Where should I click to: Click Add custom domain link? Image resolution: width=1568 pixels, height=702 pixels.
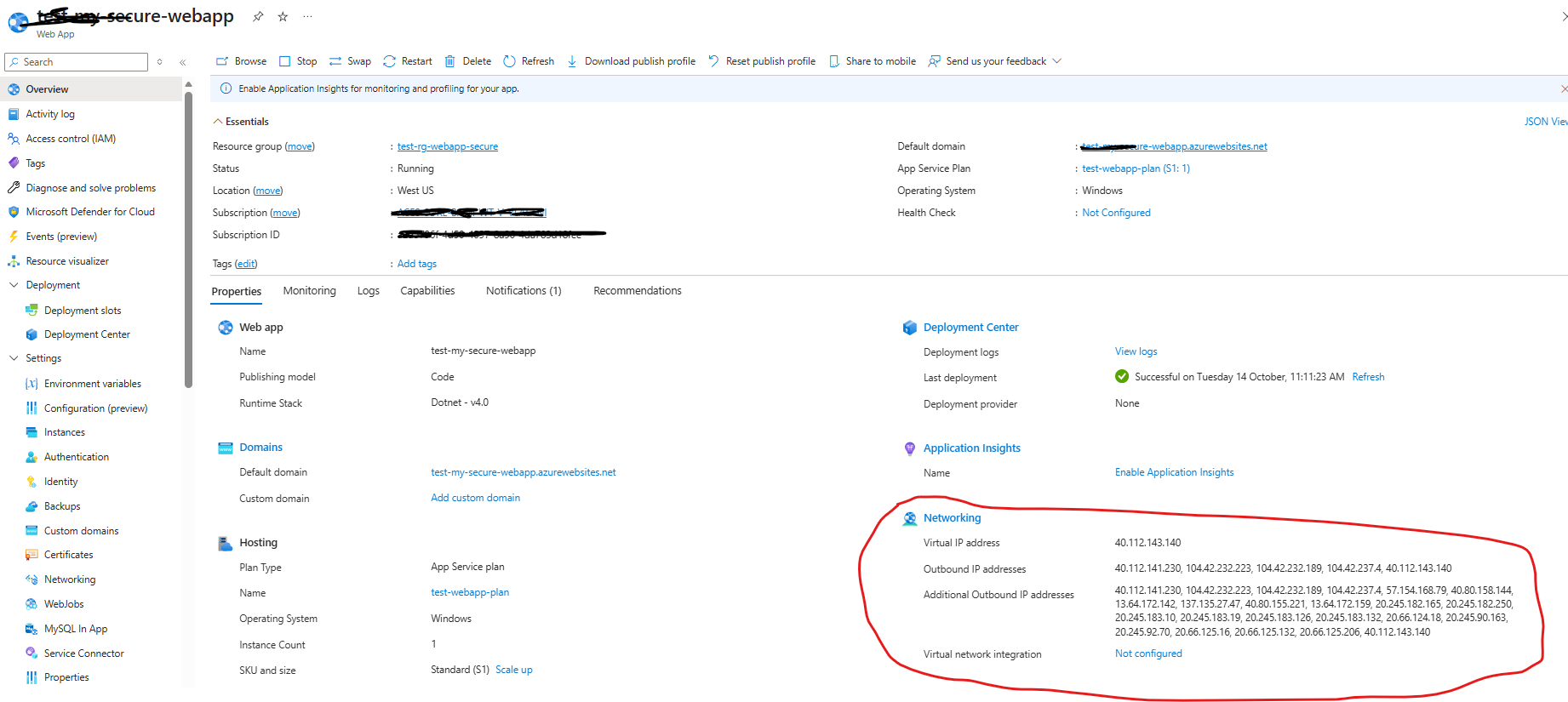coord(475,498)
